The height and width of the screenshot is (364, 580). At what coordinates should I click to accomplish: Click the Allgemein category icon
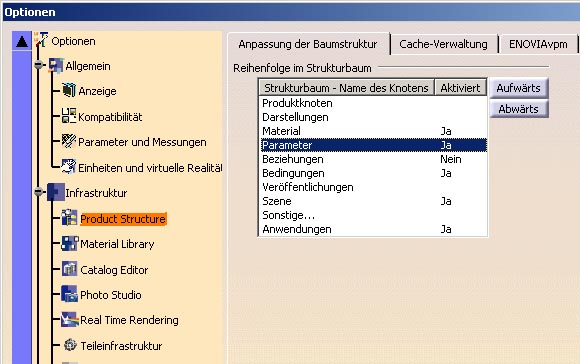(x=56, y=66)
